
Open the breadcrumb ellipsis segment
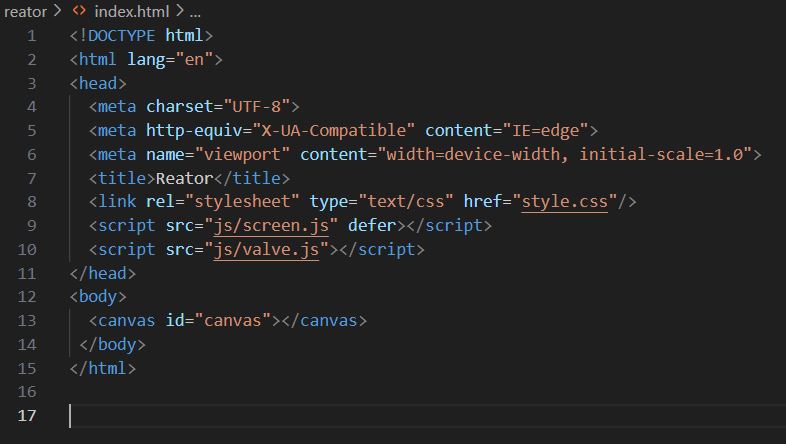pos(195,12)
